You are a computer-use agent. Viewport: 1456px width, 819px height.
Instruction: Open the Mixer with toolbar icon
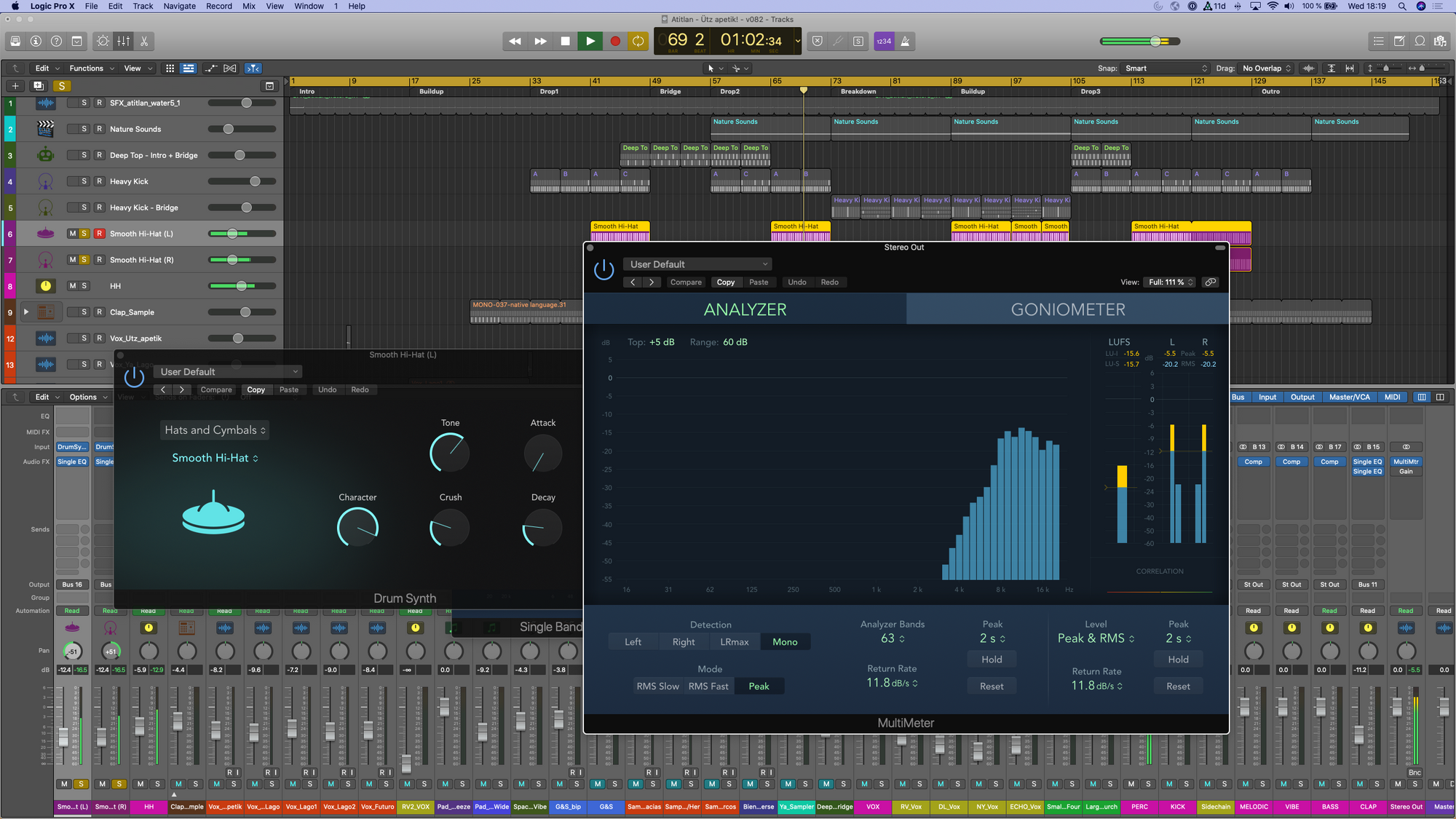[x=124, y=41]
